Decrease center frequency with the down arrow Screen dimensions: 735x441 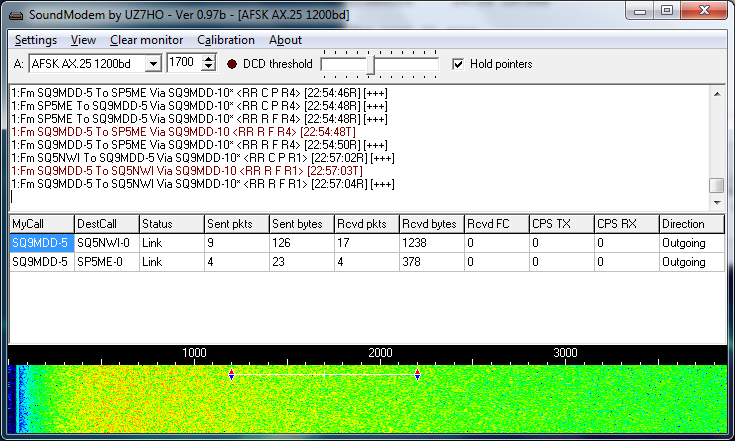[208, 68]
